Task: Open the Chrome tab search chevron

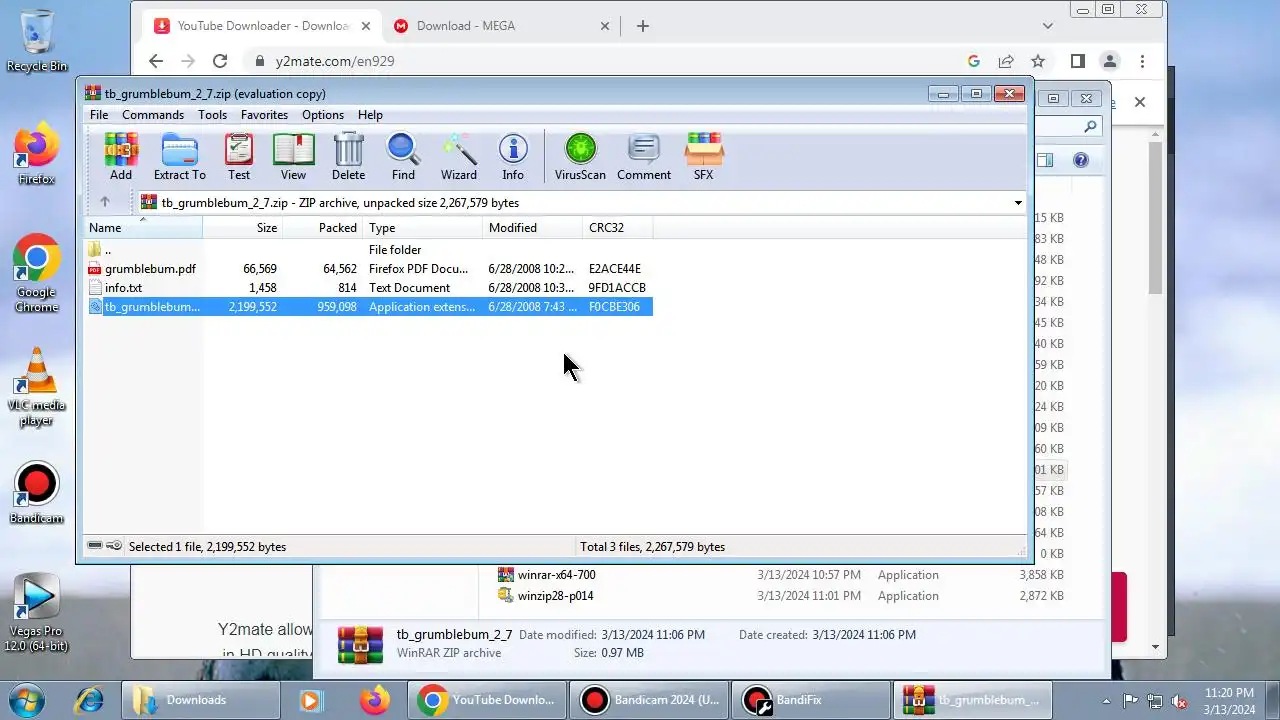Action: [x=1048, y=26]
